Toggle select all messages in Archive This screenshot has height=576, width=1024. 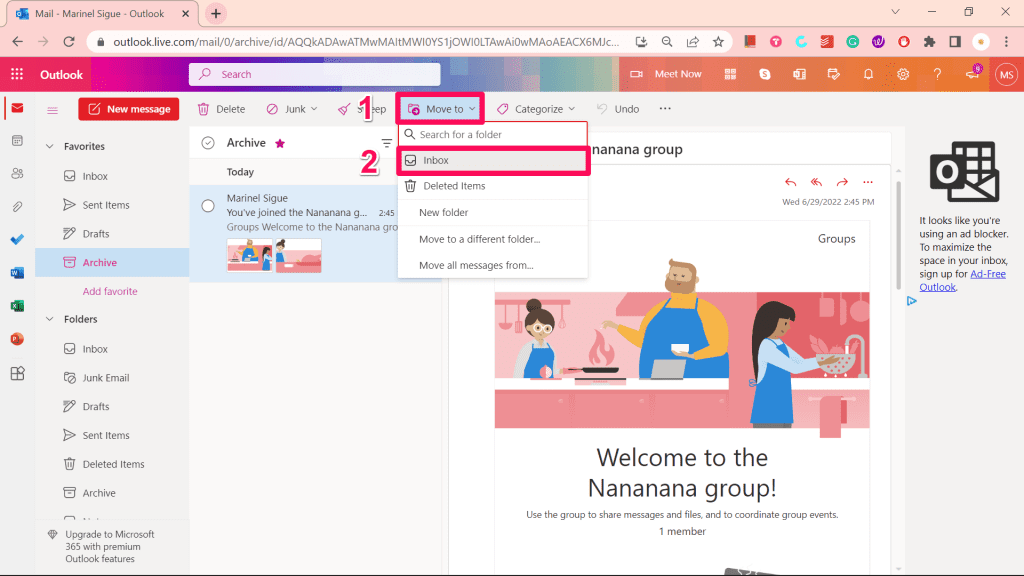click(208, 143)
